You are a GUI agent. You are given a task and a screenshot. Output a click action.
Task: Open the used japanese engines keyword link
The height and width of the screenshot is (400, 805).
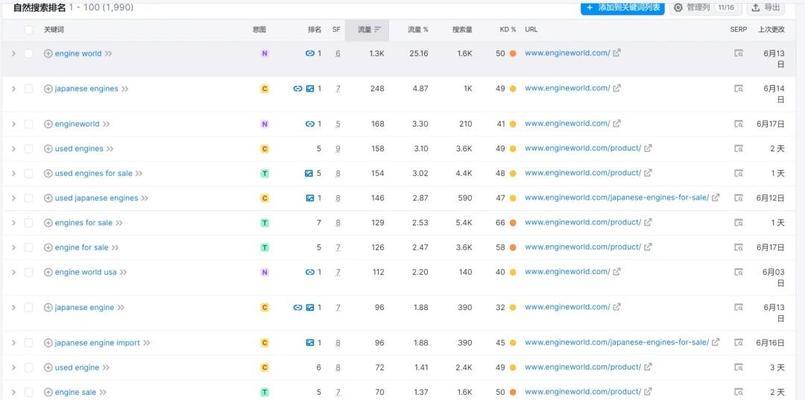pyautogui.click(x=97, y=198)
